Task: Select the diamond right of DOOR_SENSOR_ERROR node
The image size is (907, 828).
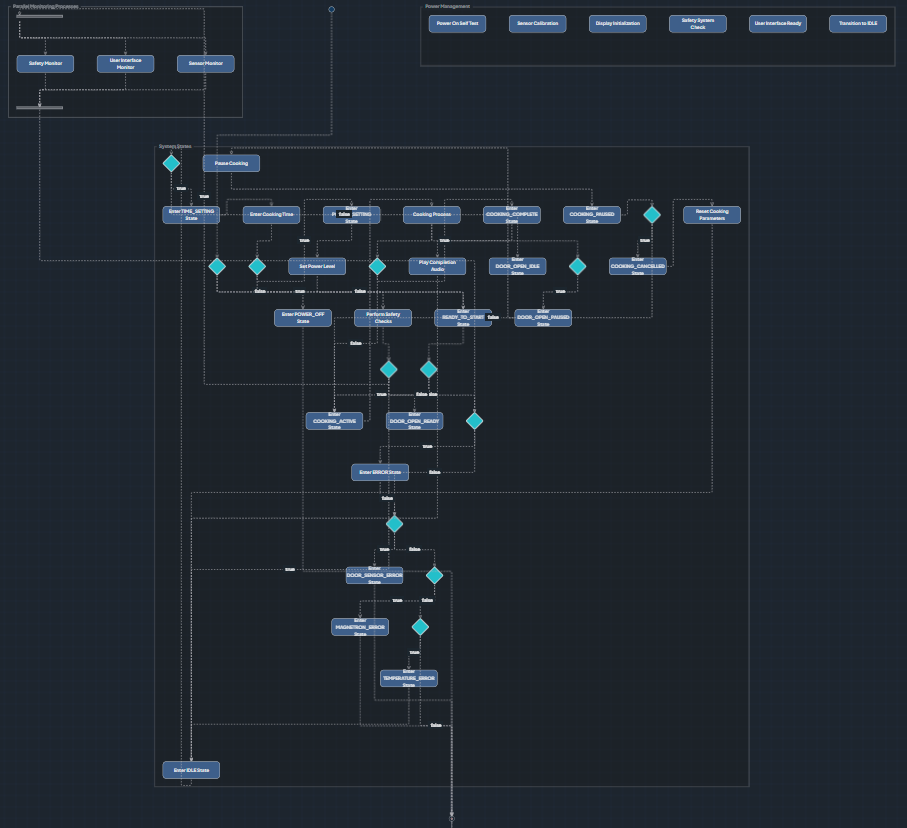Action: 434,575
